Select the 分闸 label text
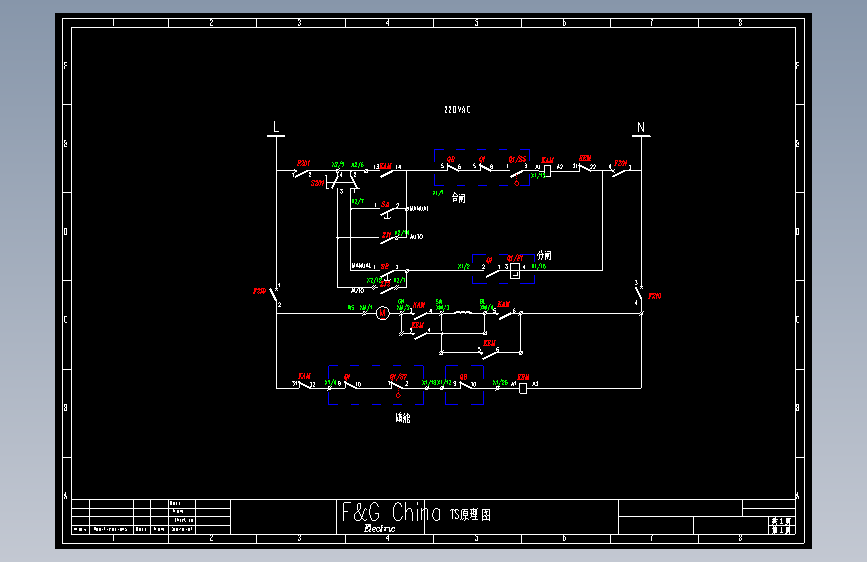867x562 pixels. pos(544,255)
